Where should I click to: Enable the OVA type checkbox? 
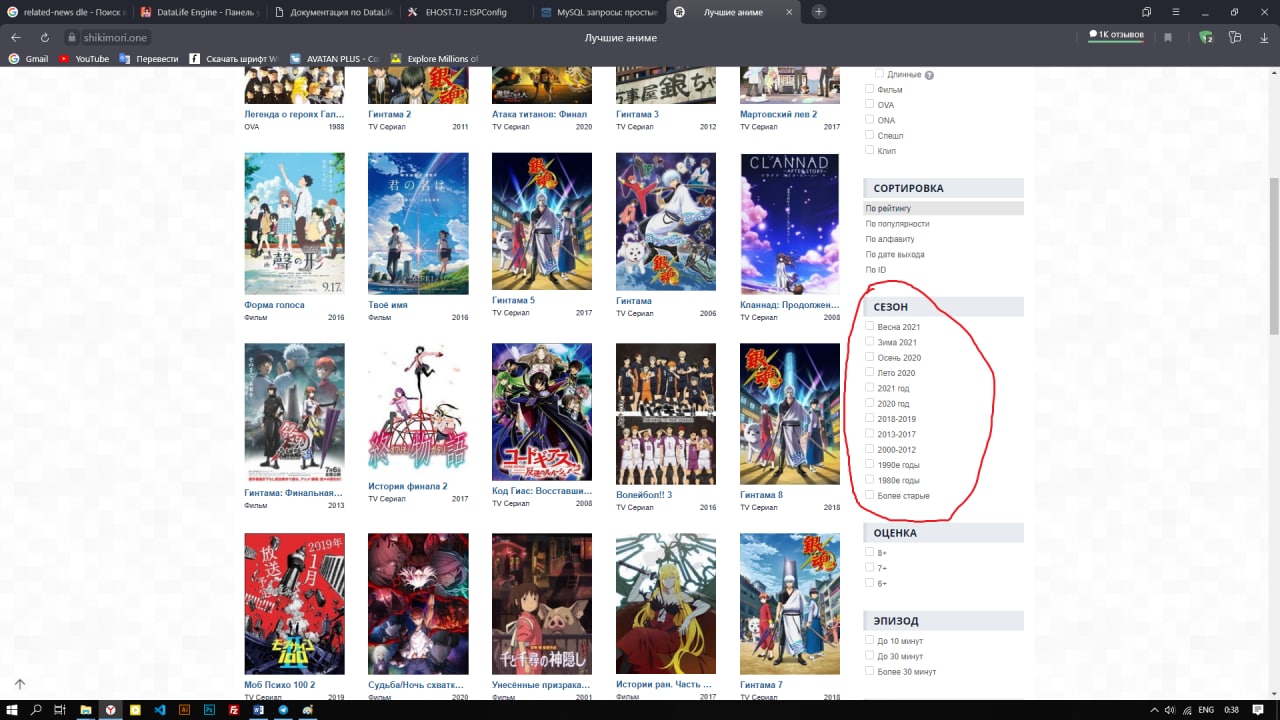(870, 104)
